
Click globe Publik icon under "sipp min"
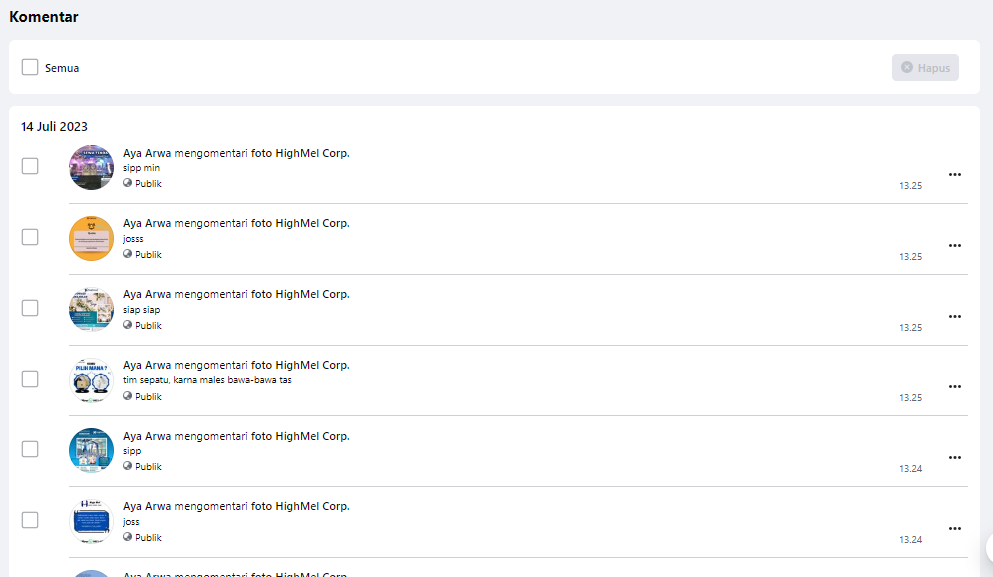click(x=128, y=183)
